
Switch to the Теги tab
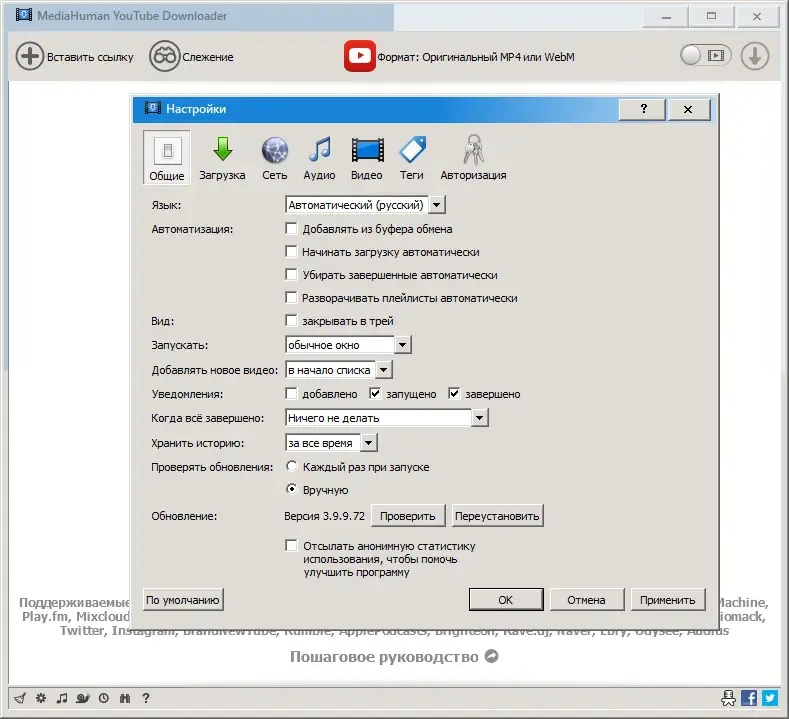412,157
